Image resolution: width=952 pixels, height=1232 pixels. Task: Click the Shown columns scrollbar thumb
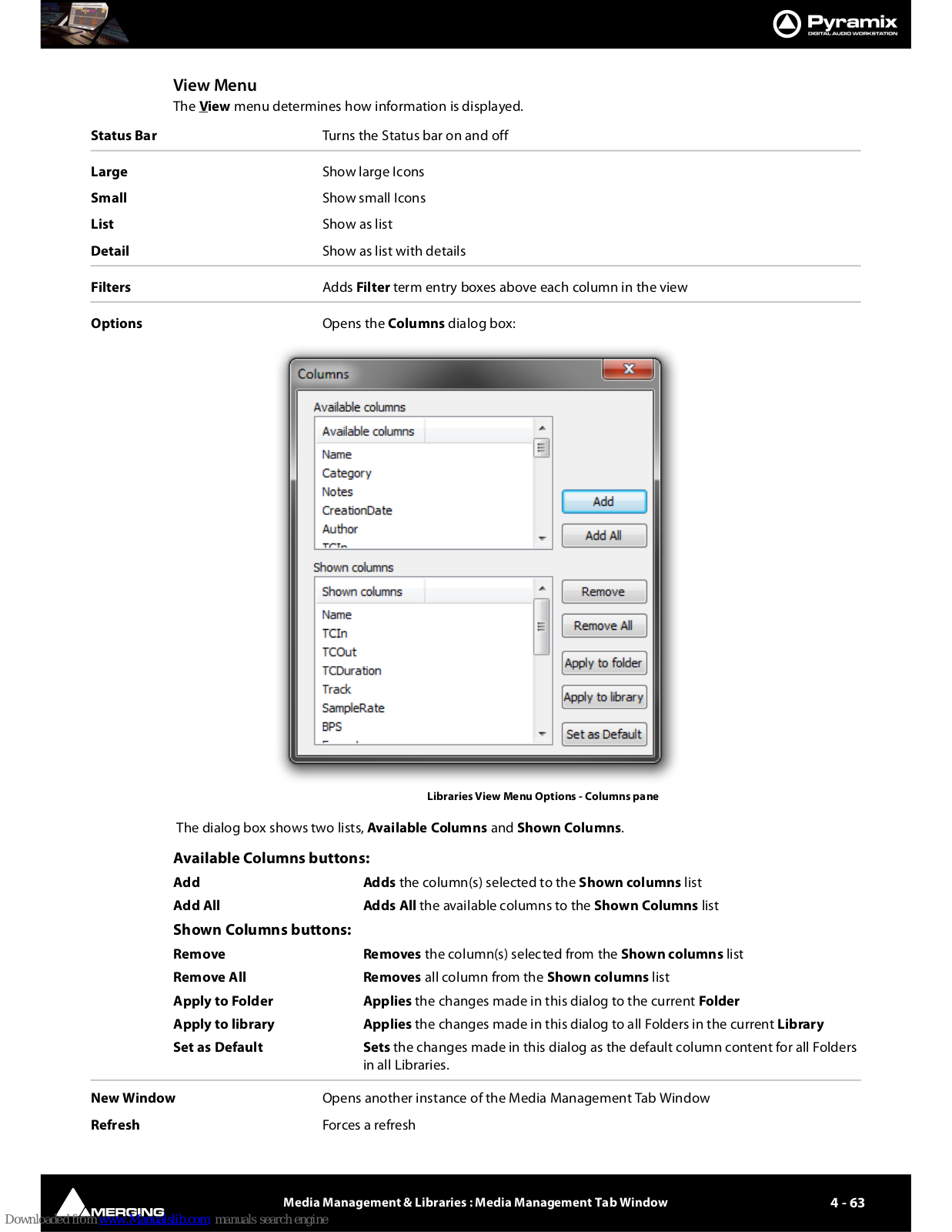click(x=542, y=626)
